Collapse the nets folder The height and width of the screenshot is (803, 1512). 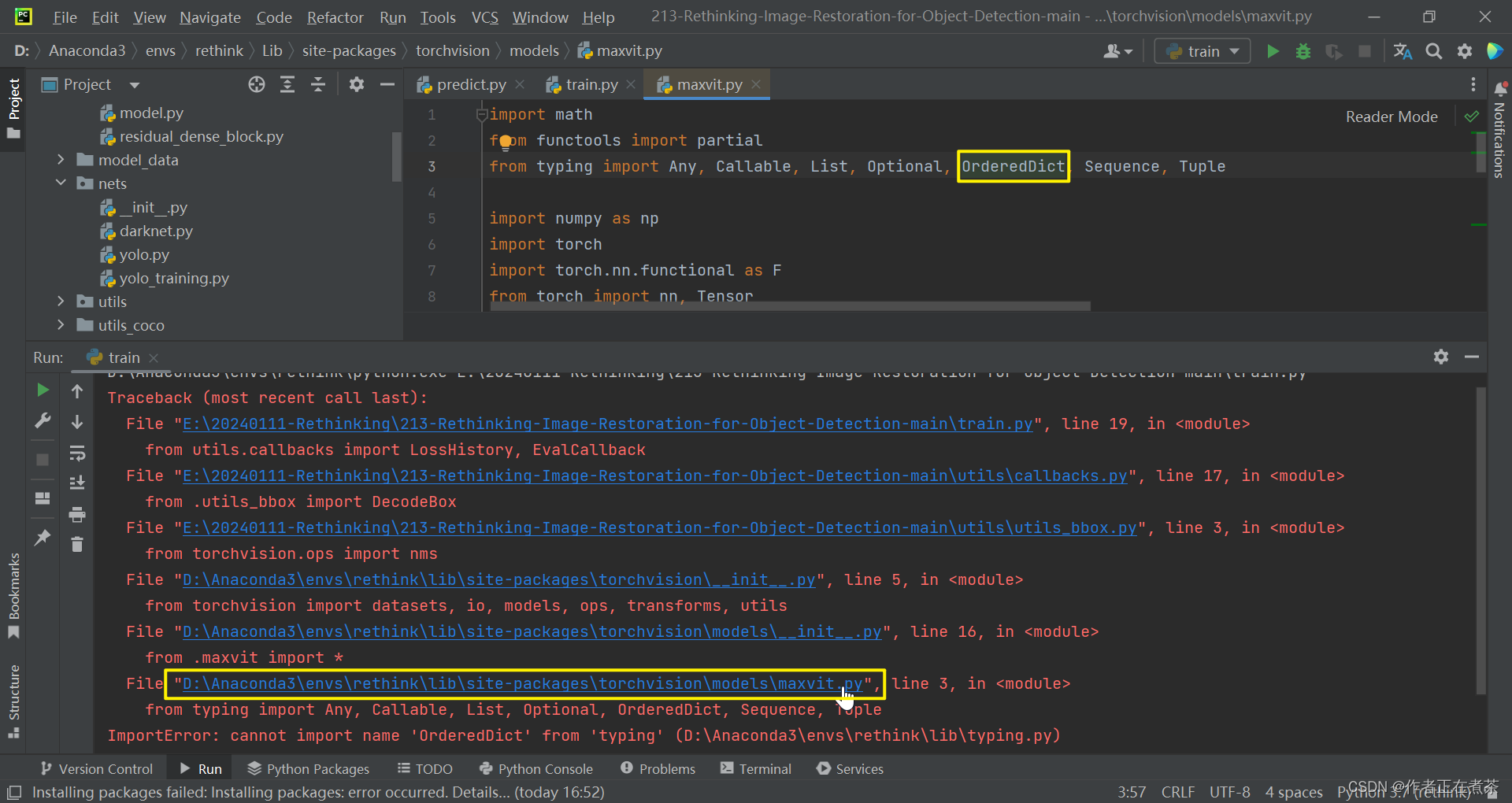[x=61, y=183]
